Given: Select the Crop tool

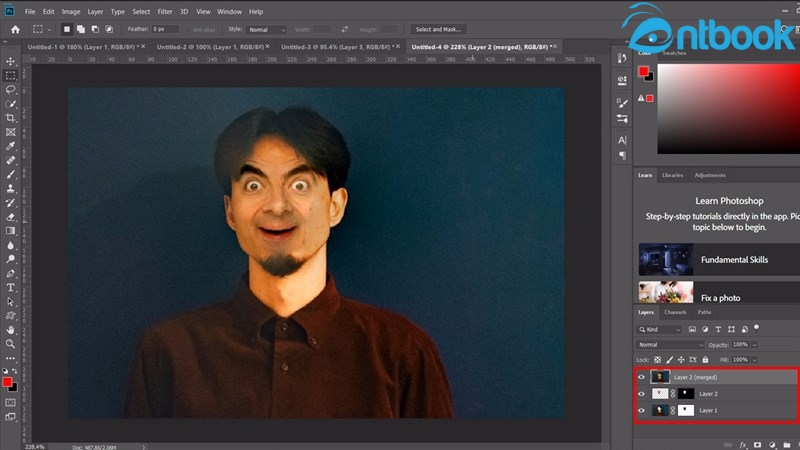Looking at the screenshot, I should (x=10, y=118).
